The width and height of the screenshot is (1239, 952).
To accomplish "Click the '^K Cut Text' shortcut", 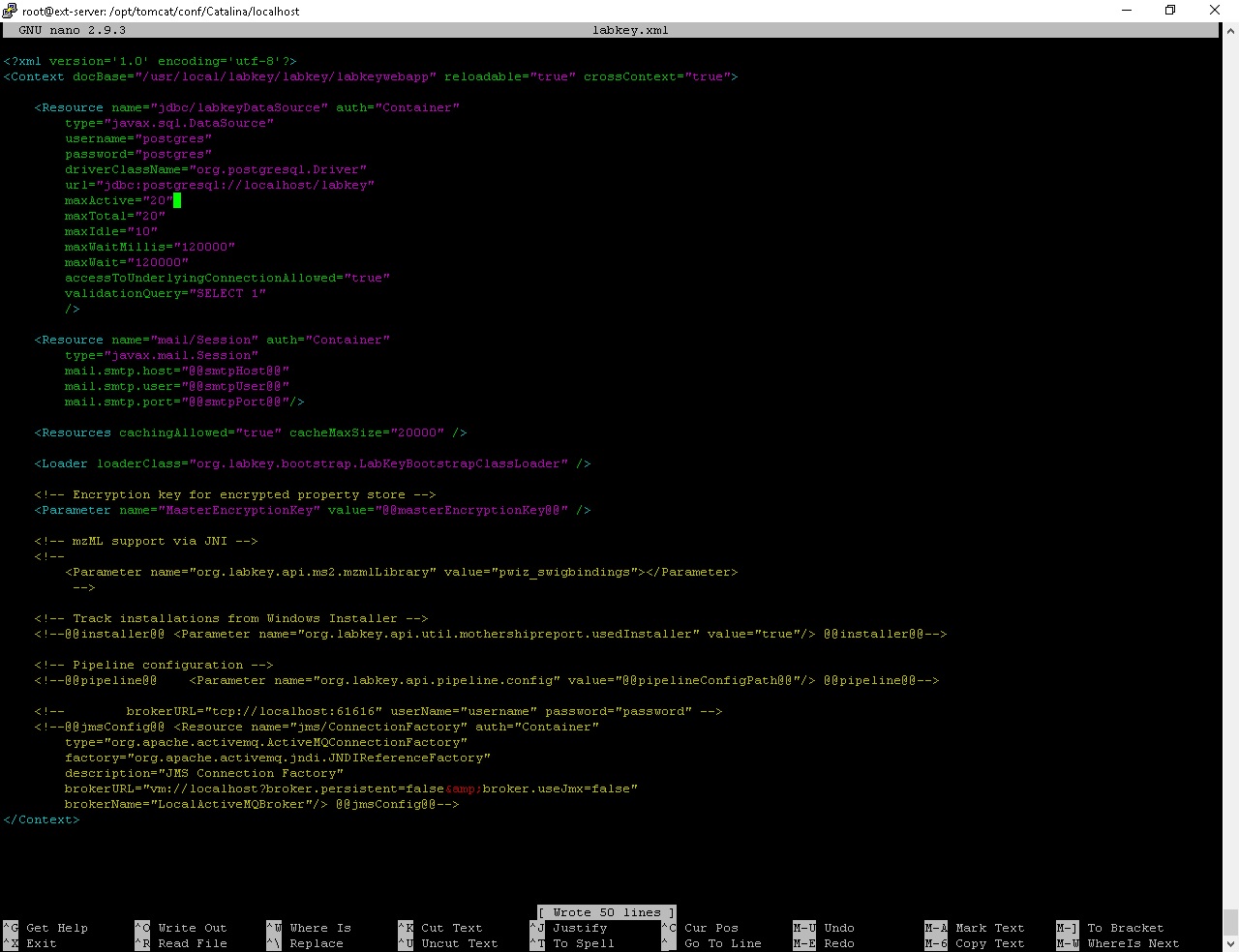I will [440, 928].
